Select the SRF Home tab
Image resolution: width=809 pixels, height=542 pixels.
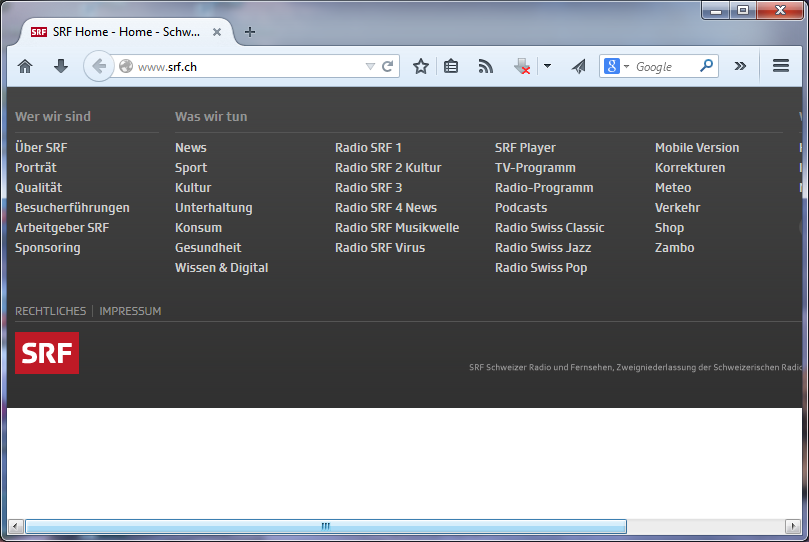[x=126, y=32]
